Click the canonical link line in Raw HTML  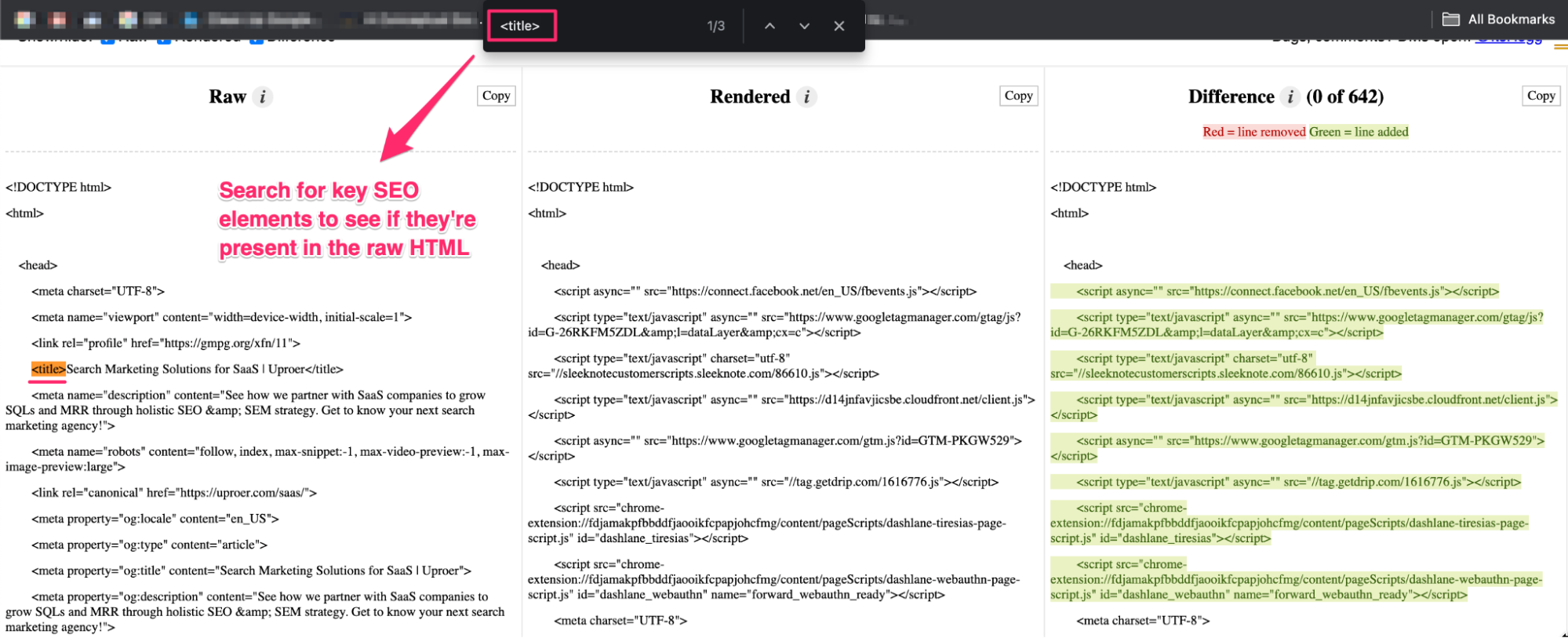click(x=174, y=493)
